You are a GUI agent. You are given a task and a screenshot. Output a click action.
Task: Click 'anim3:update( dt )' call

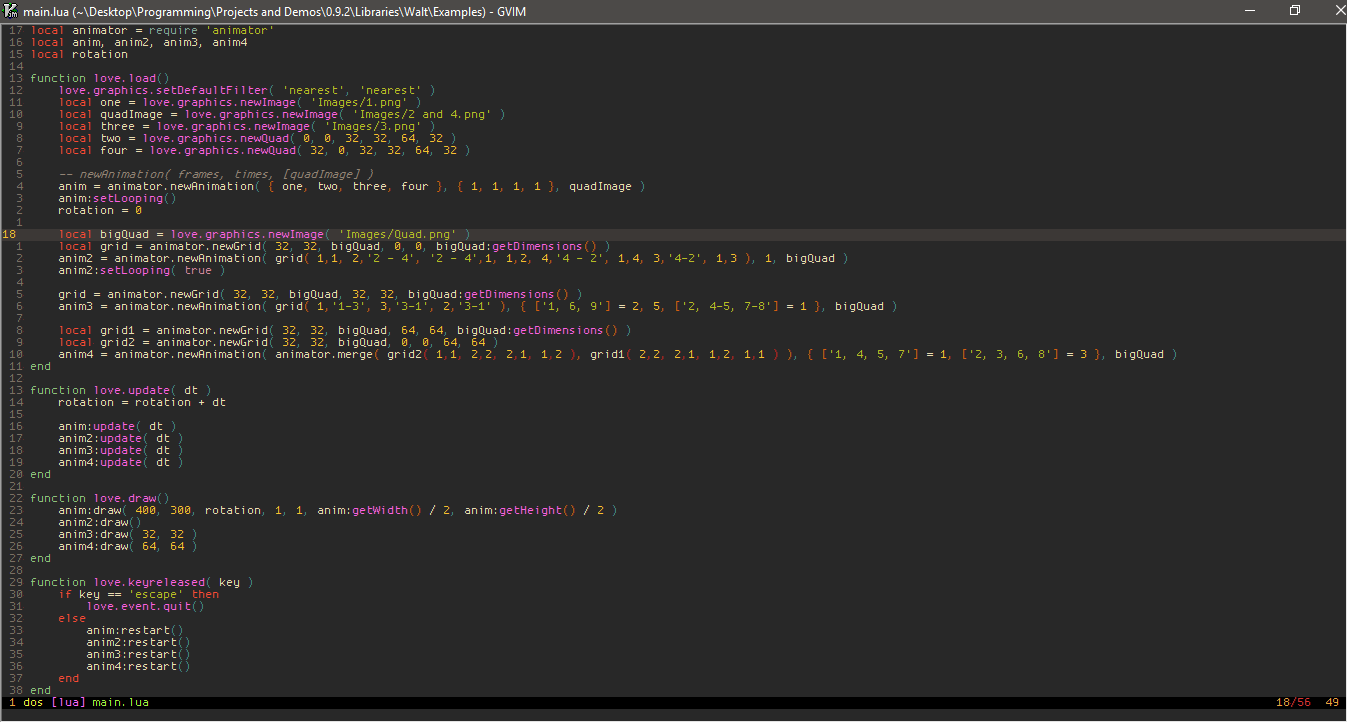(121, 450)
